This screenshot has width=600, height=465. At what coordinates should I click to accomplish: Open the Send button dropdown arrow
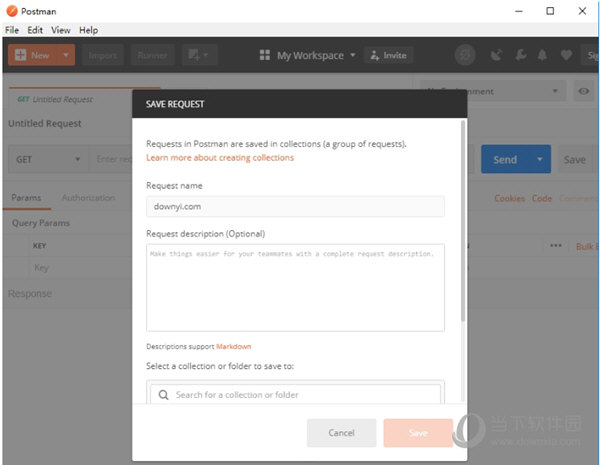[x=540, y=159]
